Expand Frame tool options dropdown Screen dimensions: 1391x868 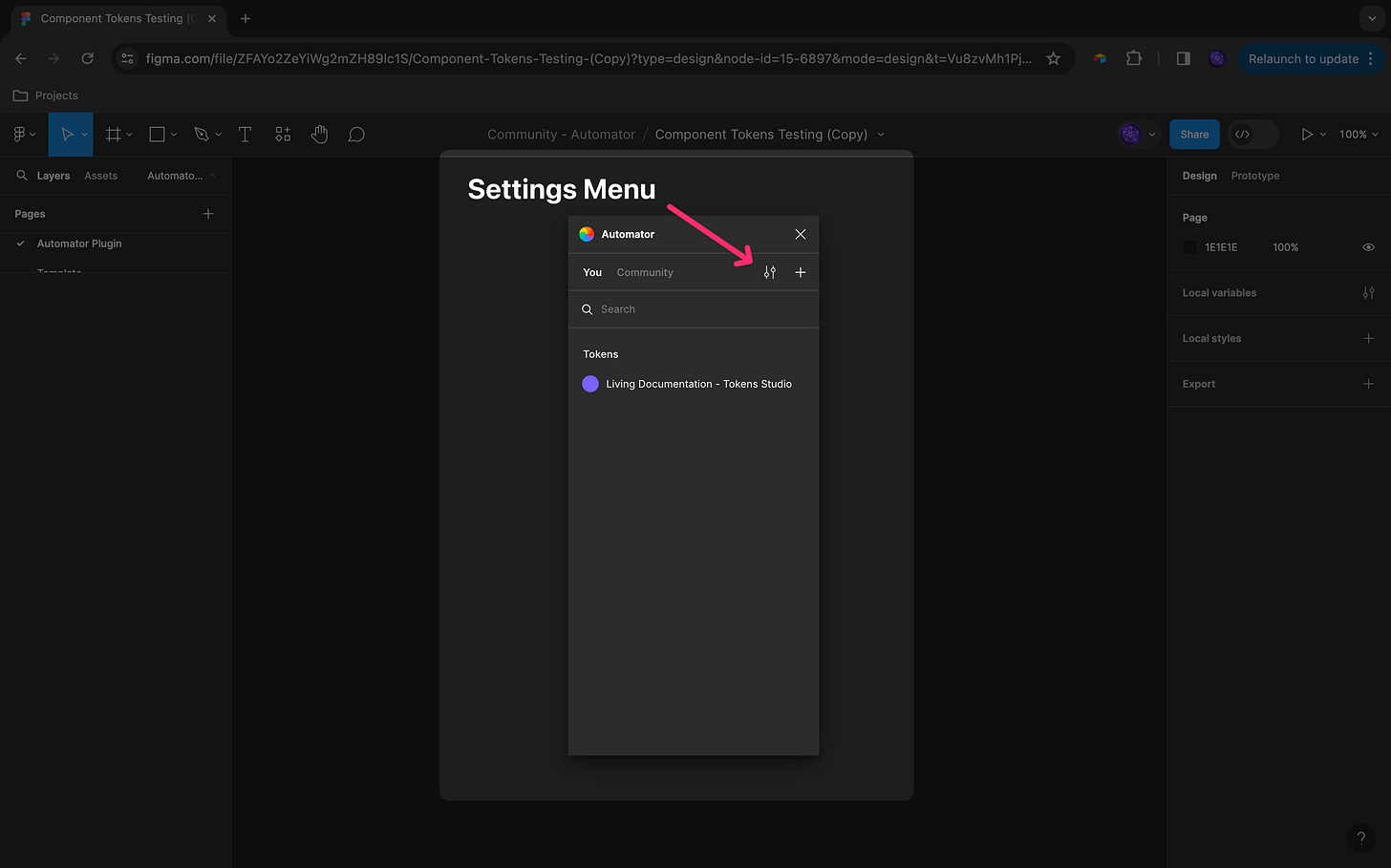[130, 135]
